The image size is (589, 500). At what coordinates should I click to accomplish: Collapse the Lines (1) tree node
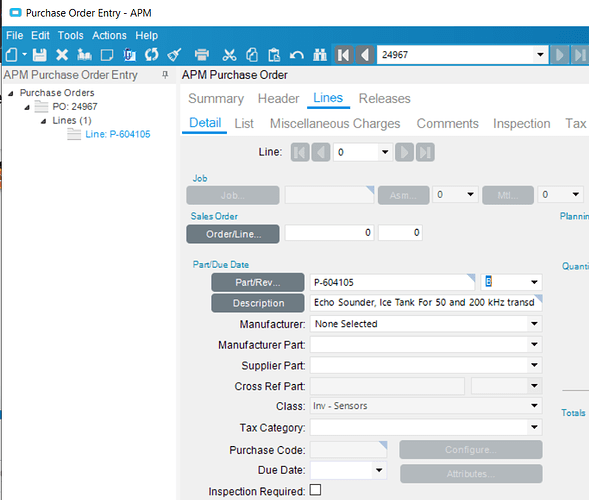point(44,121)
